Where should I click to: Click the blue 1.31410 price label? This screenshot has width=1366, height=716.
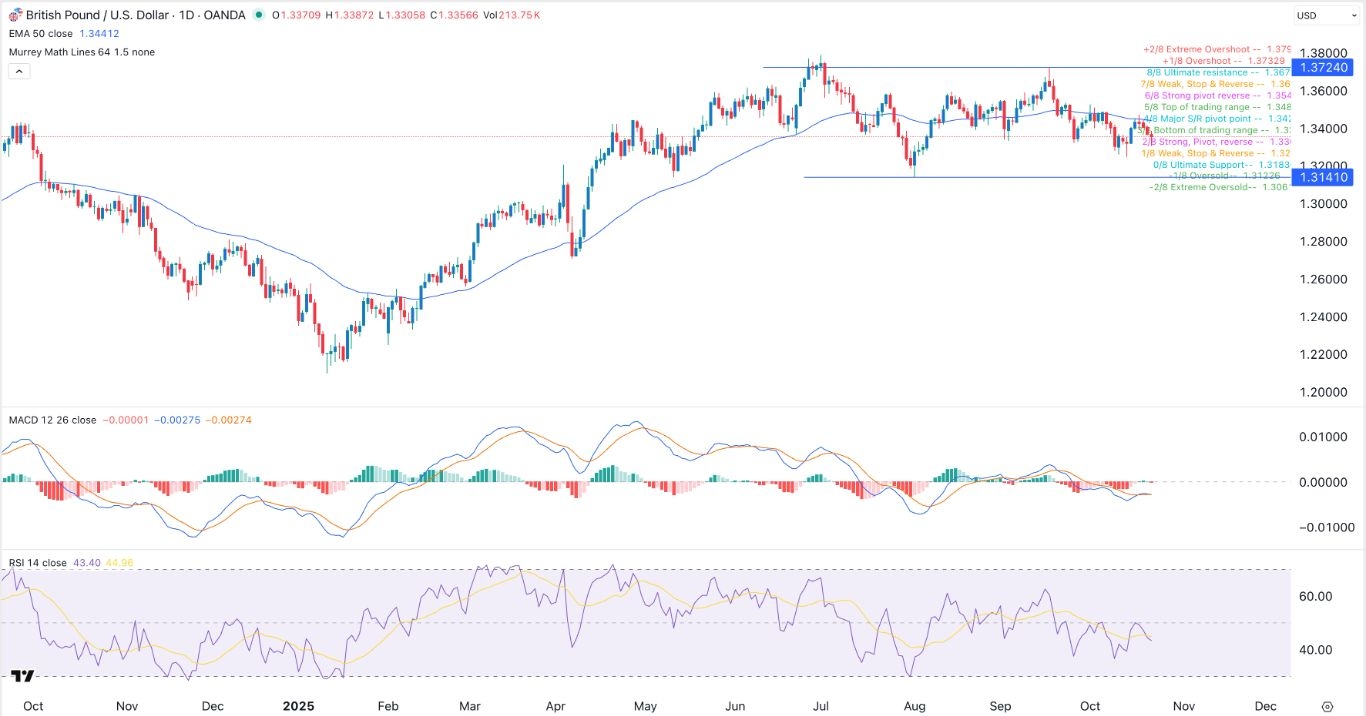tap(1323, 177)
